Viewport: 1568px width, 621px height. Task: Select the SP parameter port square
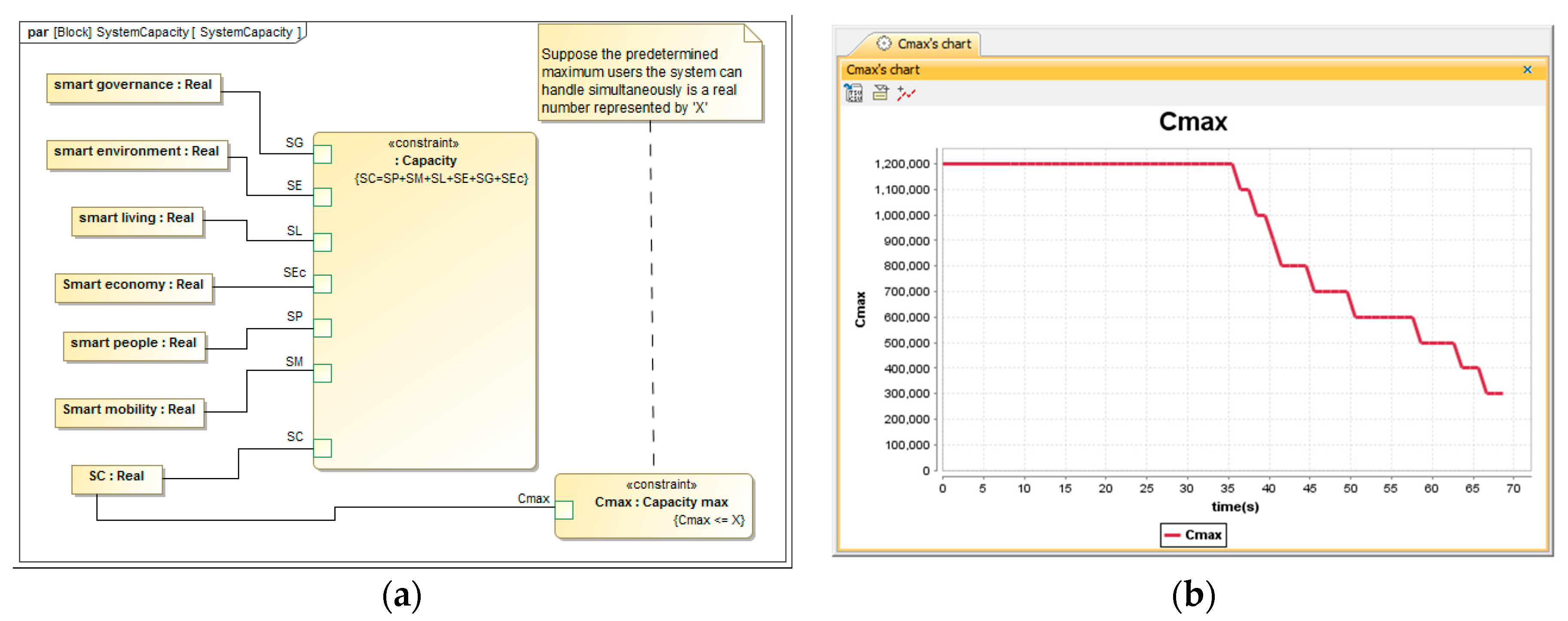point(323,329)
